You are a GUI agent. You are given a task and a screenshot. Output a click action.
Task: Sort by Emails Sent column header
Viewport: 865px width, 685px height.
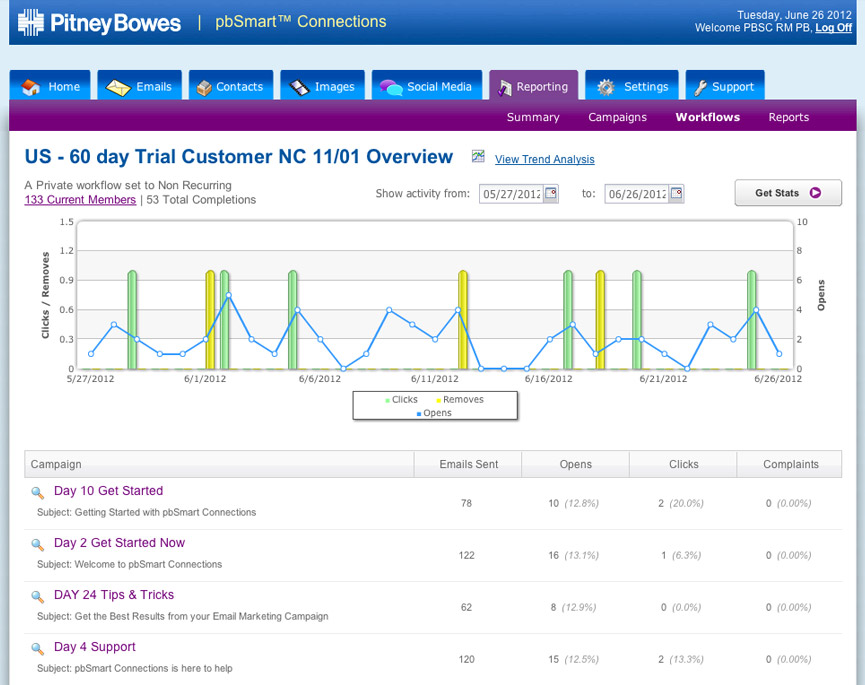click(468, 464)
